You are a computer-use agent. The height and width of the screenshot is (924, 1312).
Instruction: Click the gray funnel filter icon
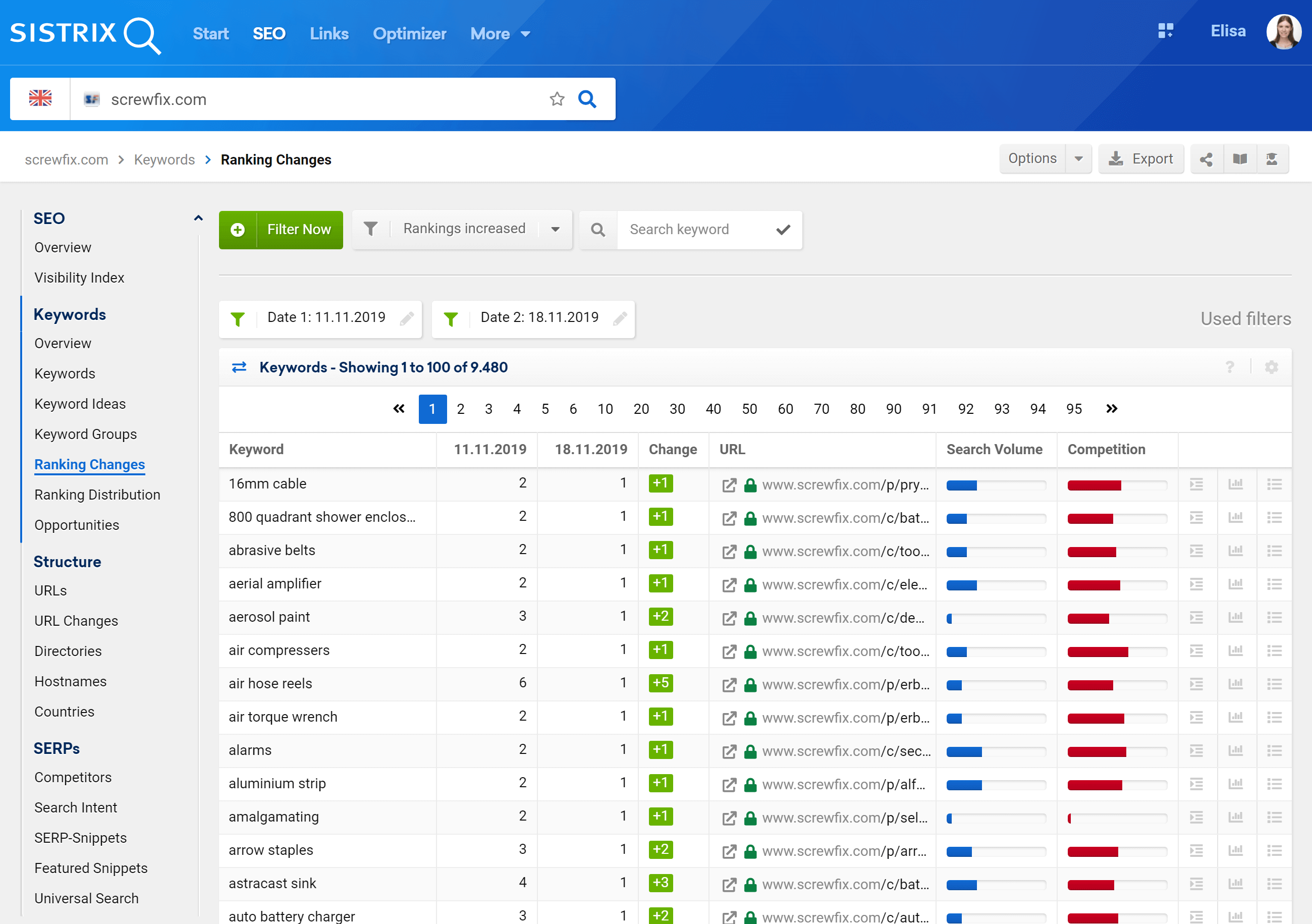coord(370,229)
